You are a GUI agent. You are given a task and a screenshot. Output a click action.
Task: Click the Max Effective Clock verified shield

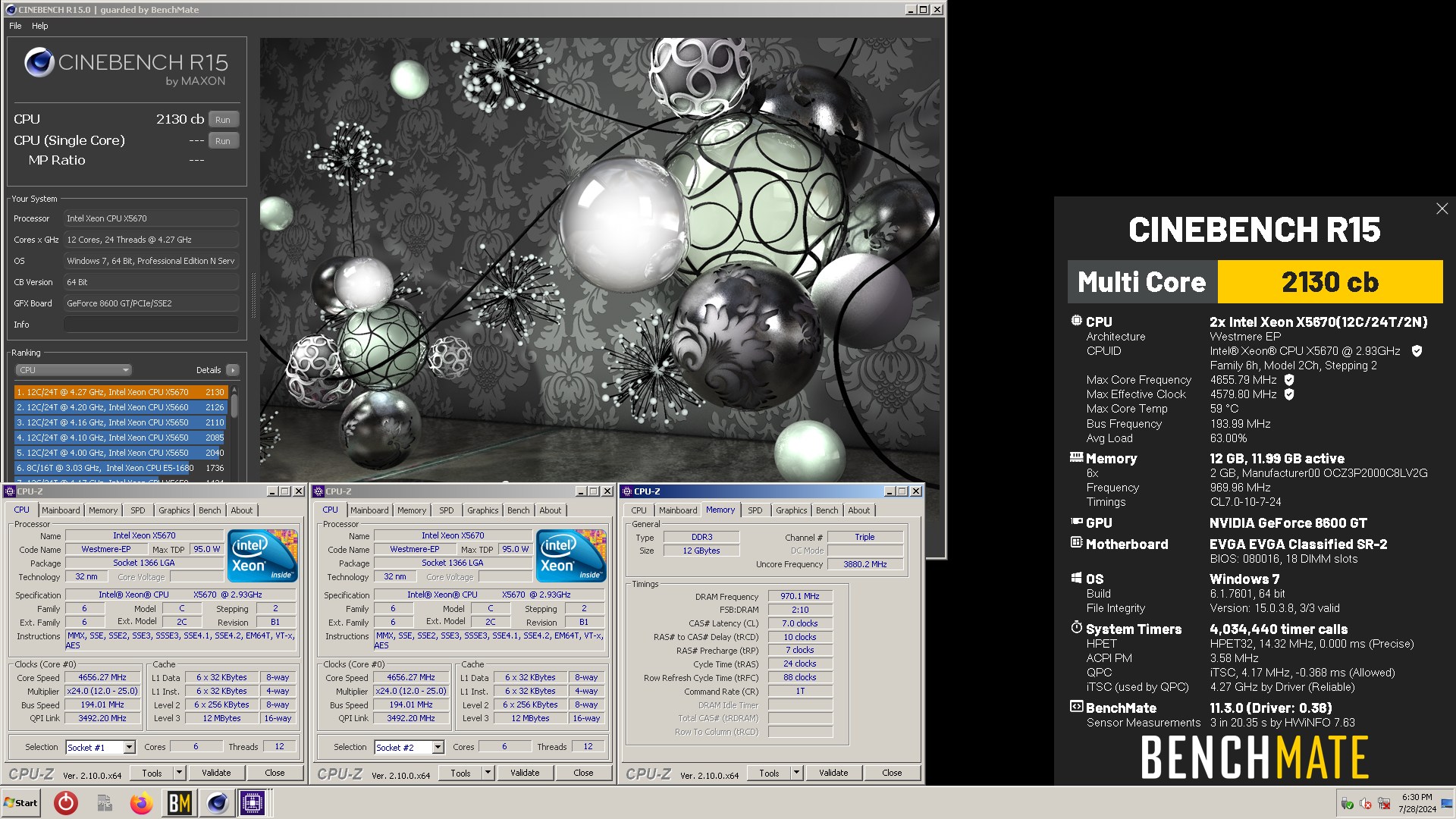click(x=1289, y=394)
